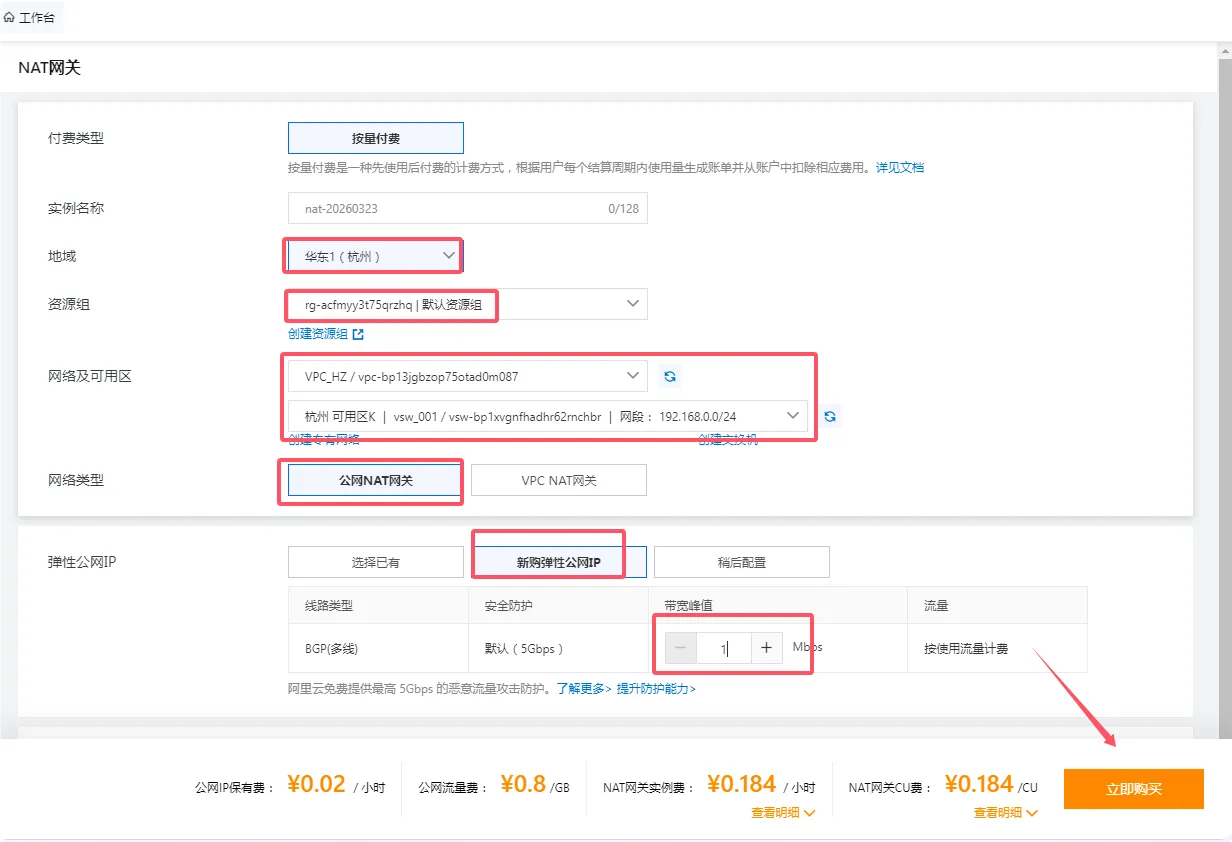1232x842 pixels.
Task: Increase bandwidth peak with the plus stepper
Action: (766, 647)
